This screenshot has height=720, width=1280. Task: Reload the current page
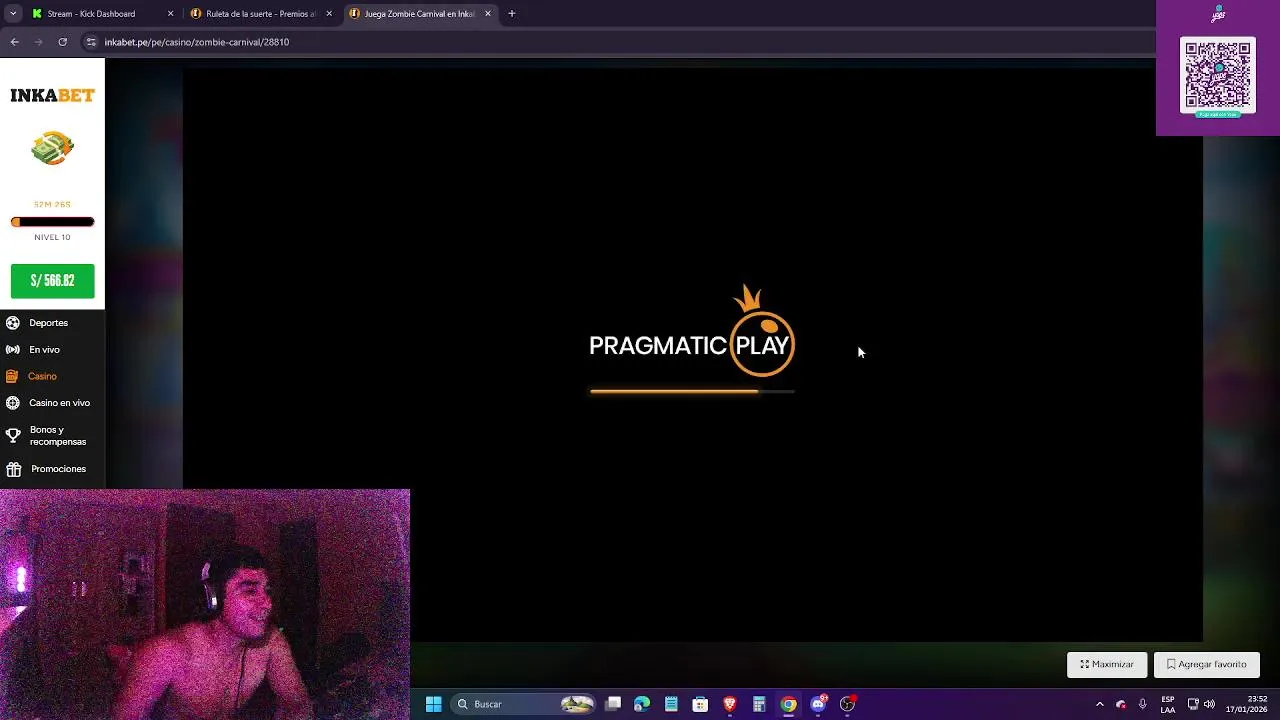(x=62, y=42)
